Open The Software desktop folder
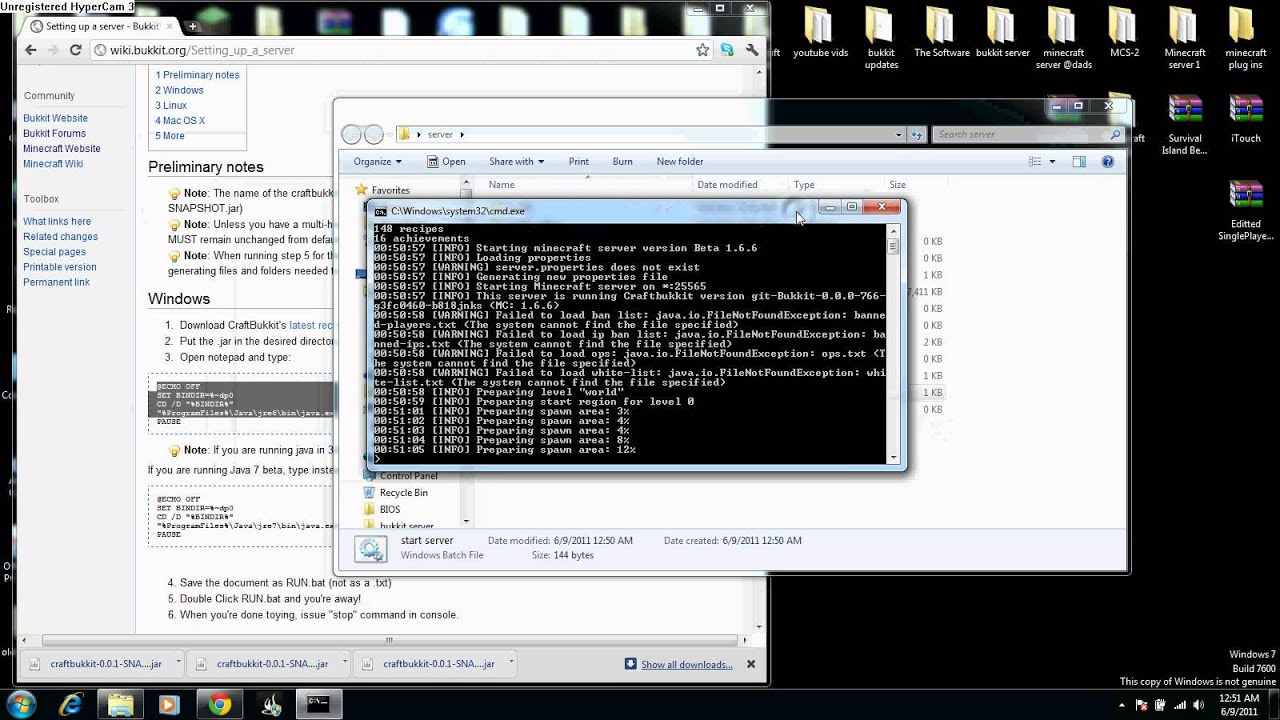This screenshot has height=720, width=1280. (x=941, y=32)
